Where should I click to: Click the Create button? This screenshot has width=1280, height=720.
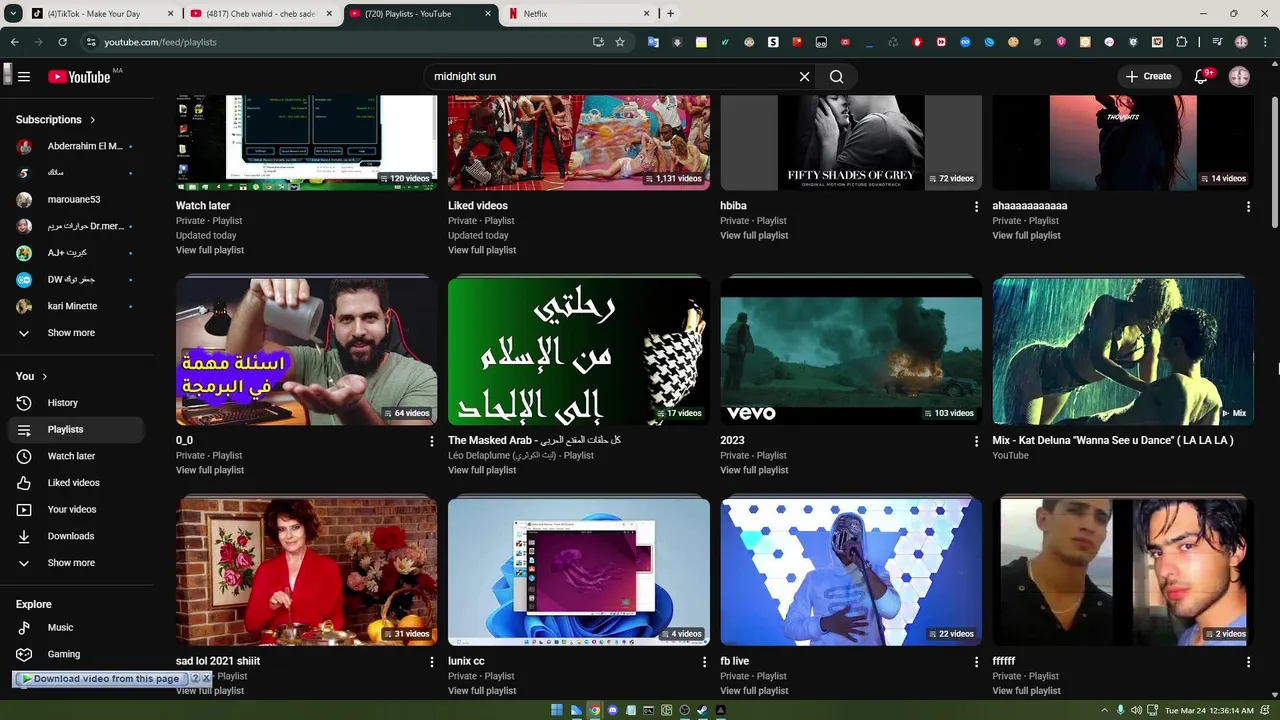pos(1148,76)
